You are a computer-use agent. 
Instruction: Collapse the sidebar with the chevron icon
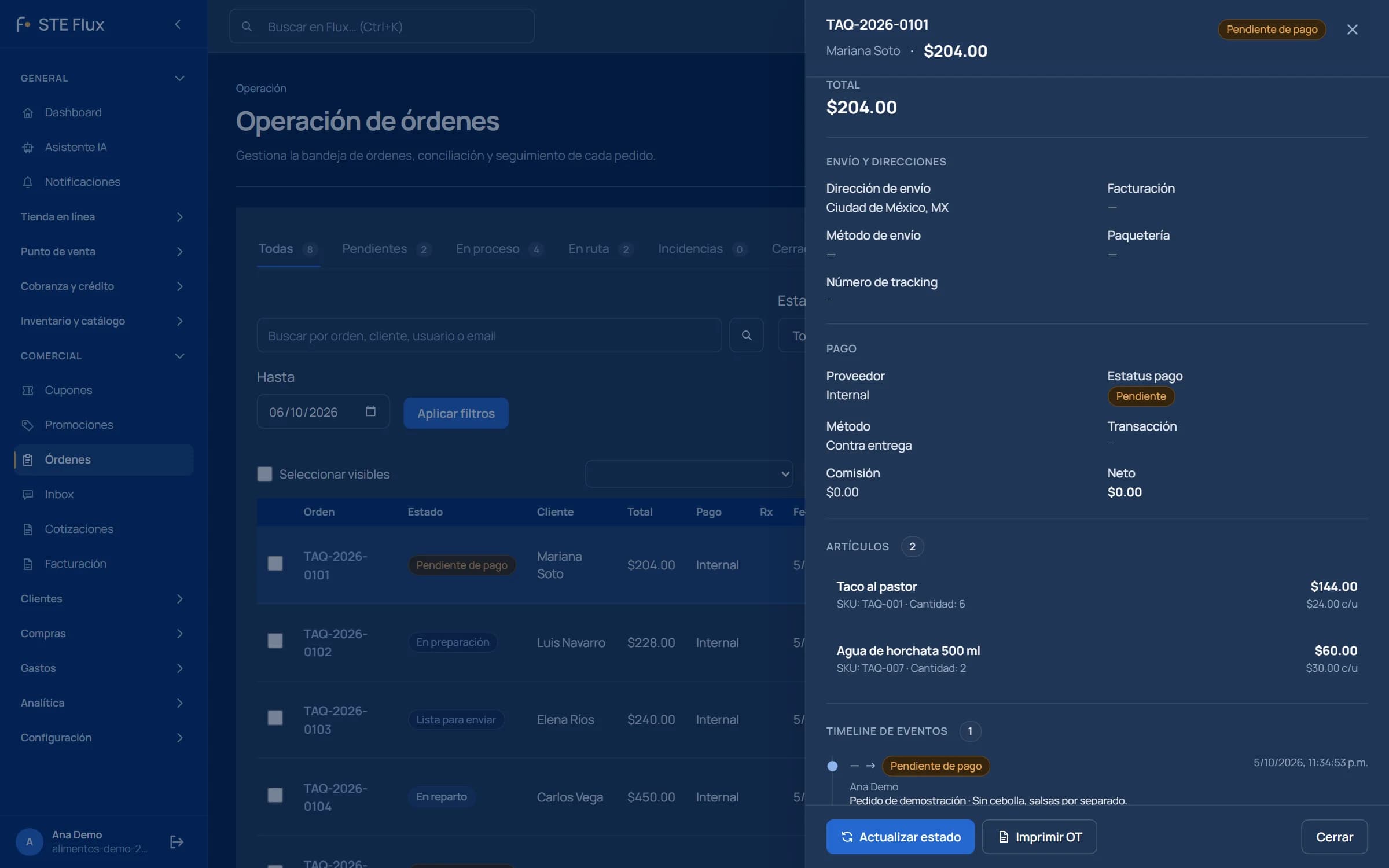[x=178, y=24]
